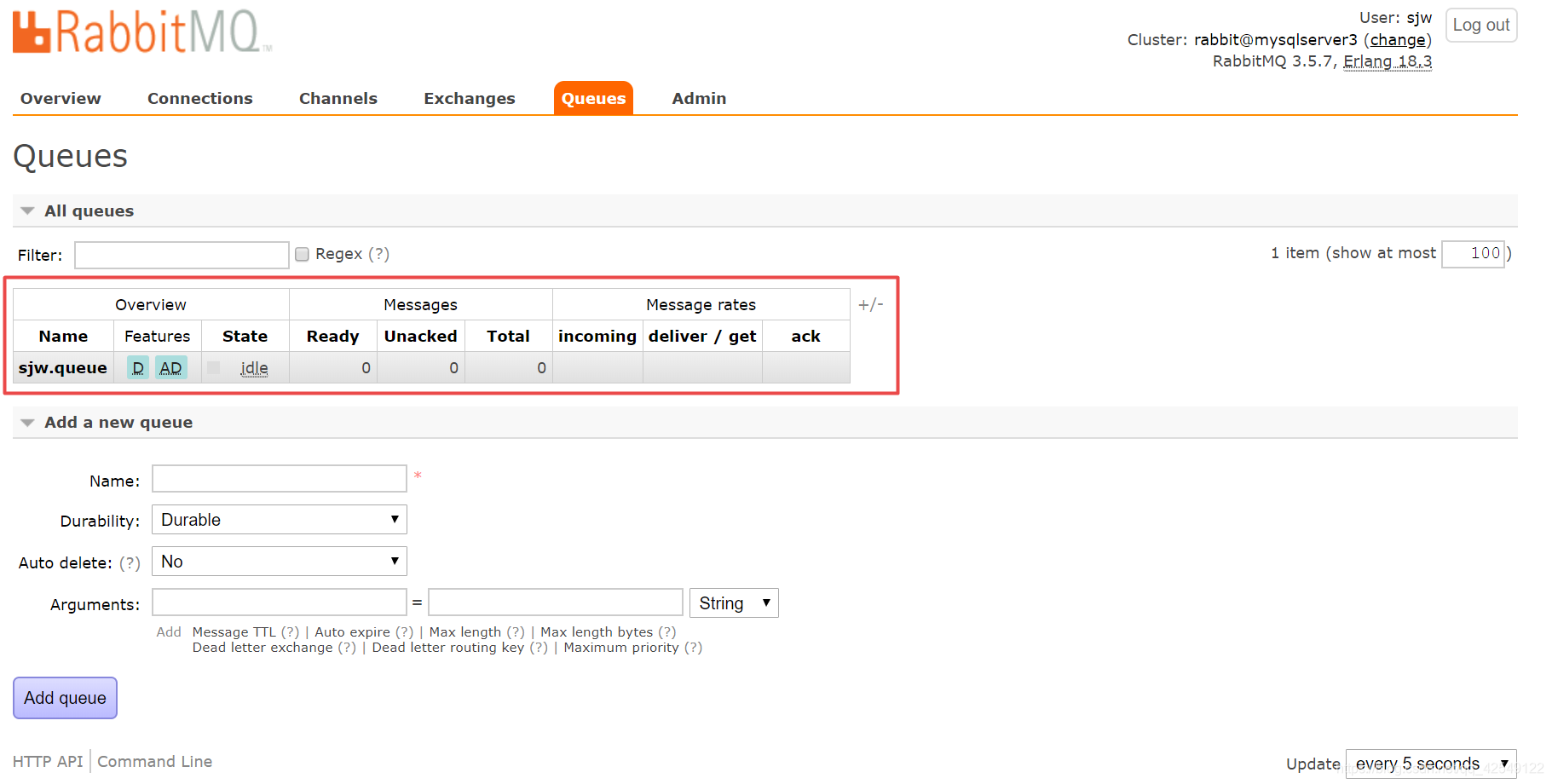Open the Durability dropdown

(x=280, y=520)
